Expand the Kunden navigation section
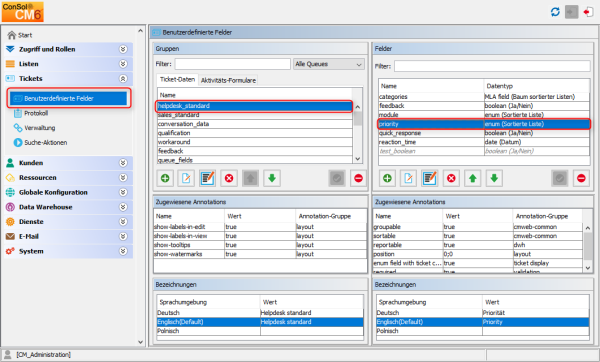Image resolution: width=600 pixels, height=362 pixels. click(x=123, y=163)
